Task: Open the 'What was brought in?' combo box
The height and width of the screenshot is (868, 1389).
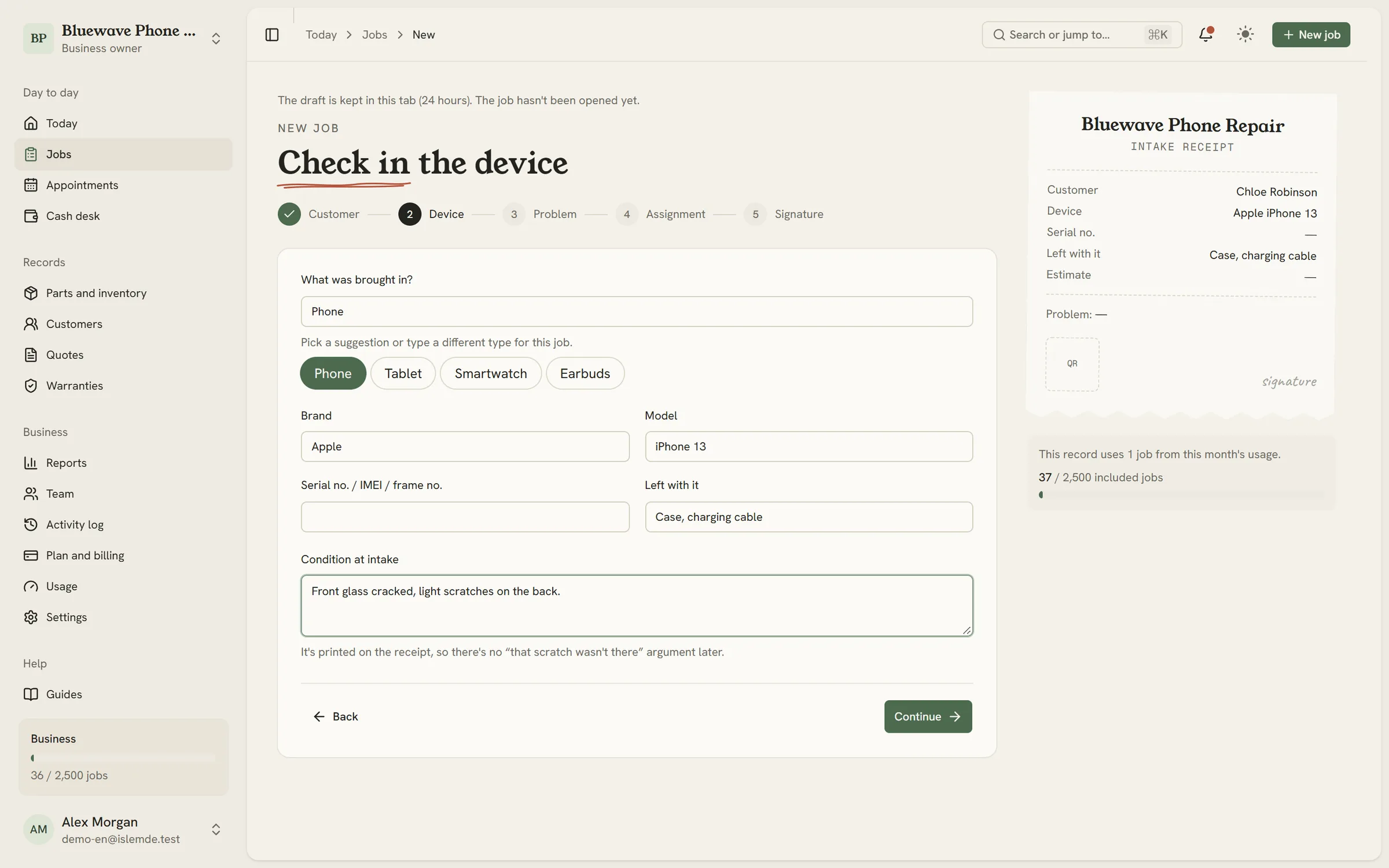Action: click(637, 311)
